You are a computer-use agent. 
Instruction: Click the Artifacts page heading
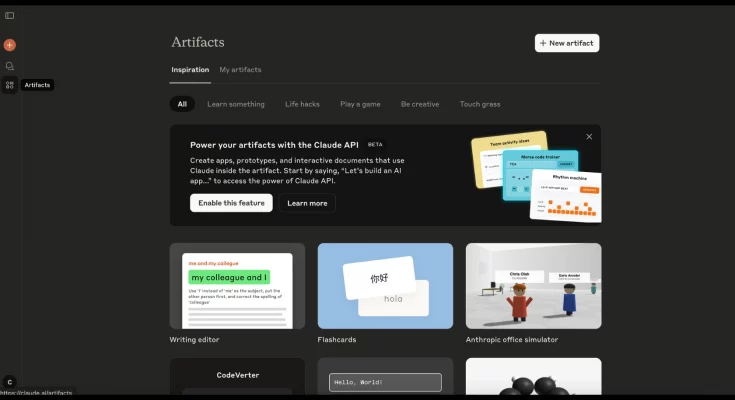198,42
